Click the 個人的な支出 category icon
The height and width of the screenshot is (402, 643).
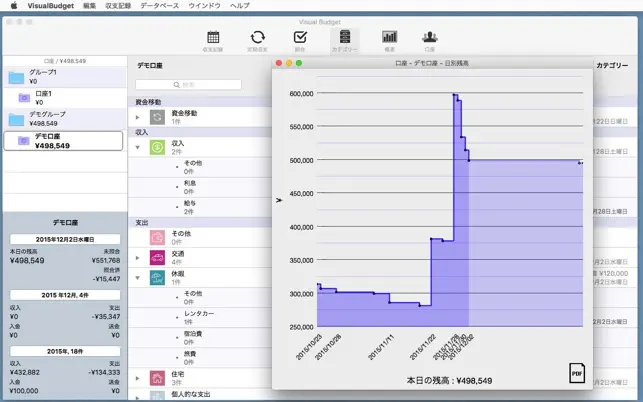(157, 396)
